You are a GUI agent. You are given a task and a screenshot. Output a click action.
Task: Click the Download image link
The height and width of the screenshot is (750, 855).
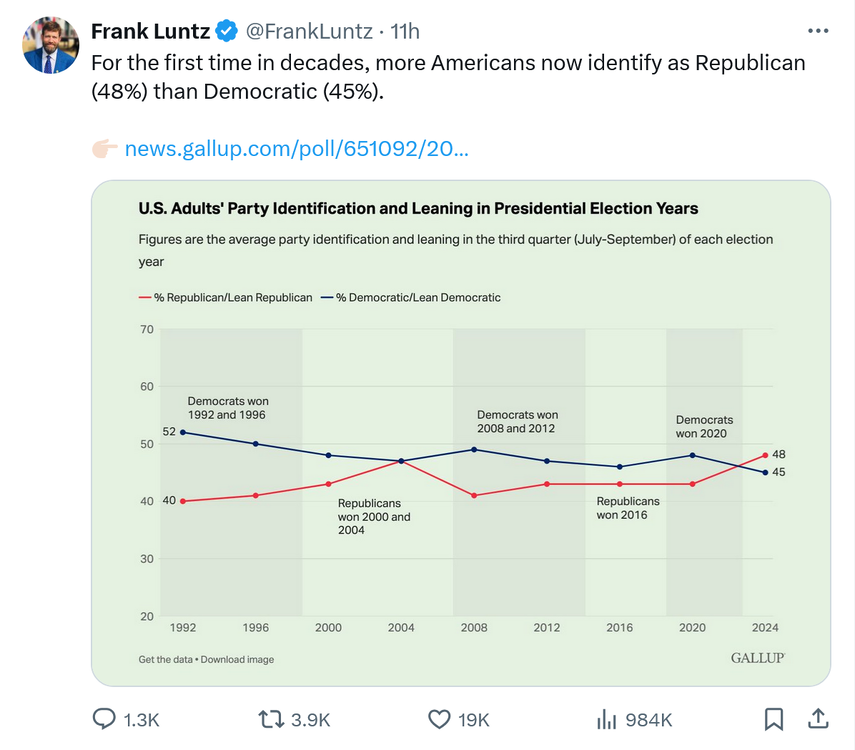pyautogui.click(x=237, y=659)
